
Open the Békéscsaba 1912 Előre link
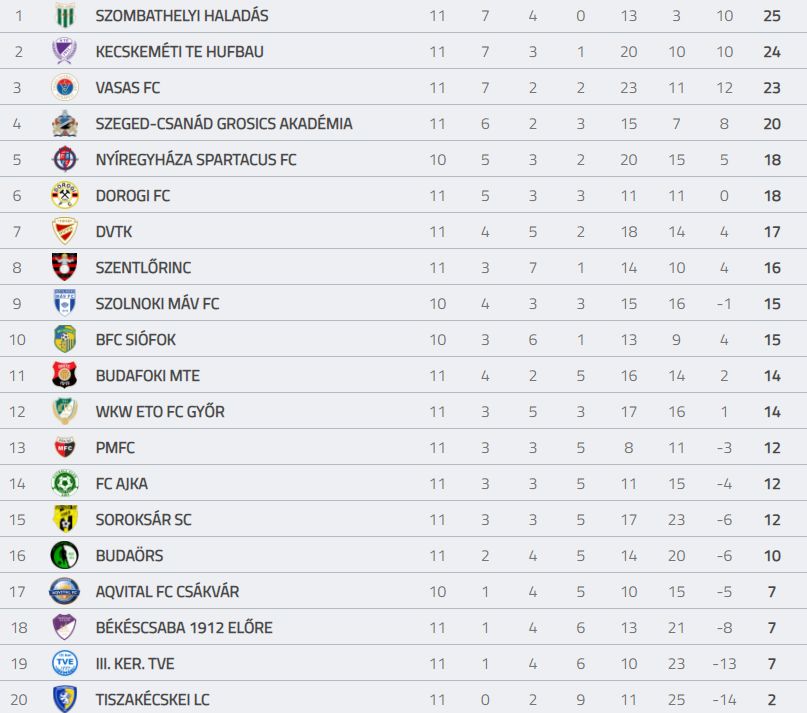pyautogui.click(x=184, y=628)
